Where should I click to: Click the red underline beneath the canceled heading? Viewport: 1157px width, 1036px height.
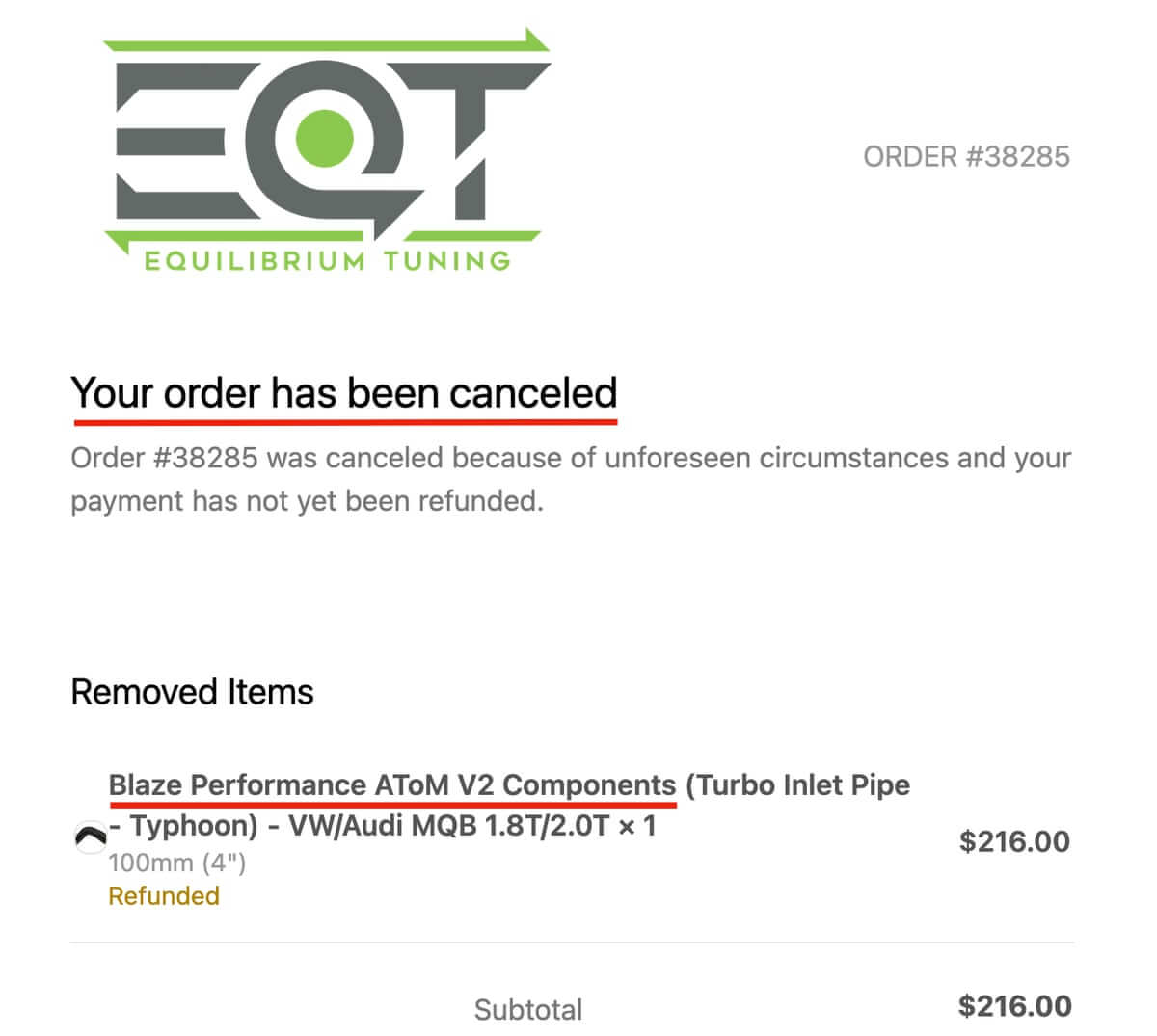(343, 421)
